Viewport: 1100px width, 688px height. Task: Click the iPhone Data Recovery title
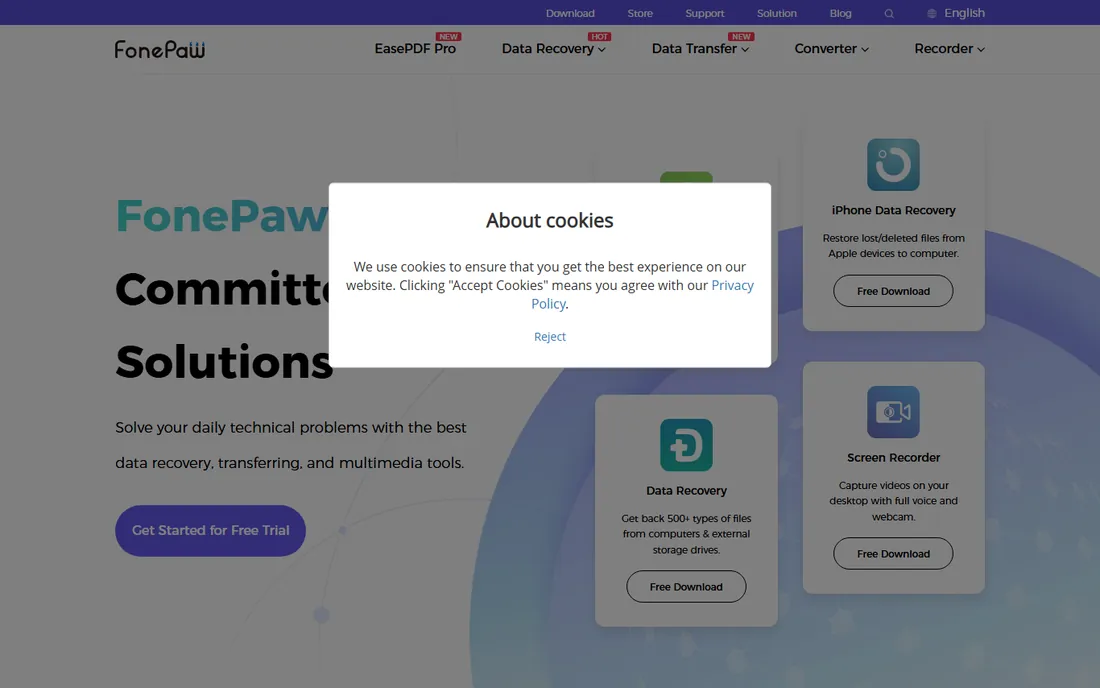point(893,210)
